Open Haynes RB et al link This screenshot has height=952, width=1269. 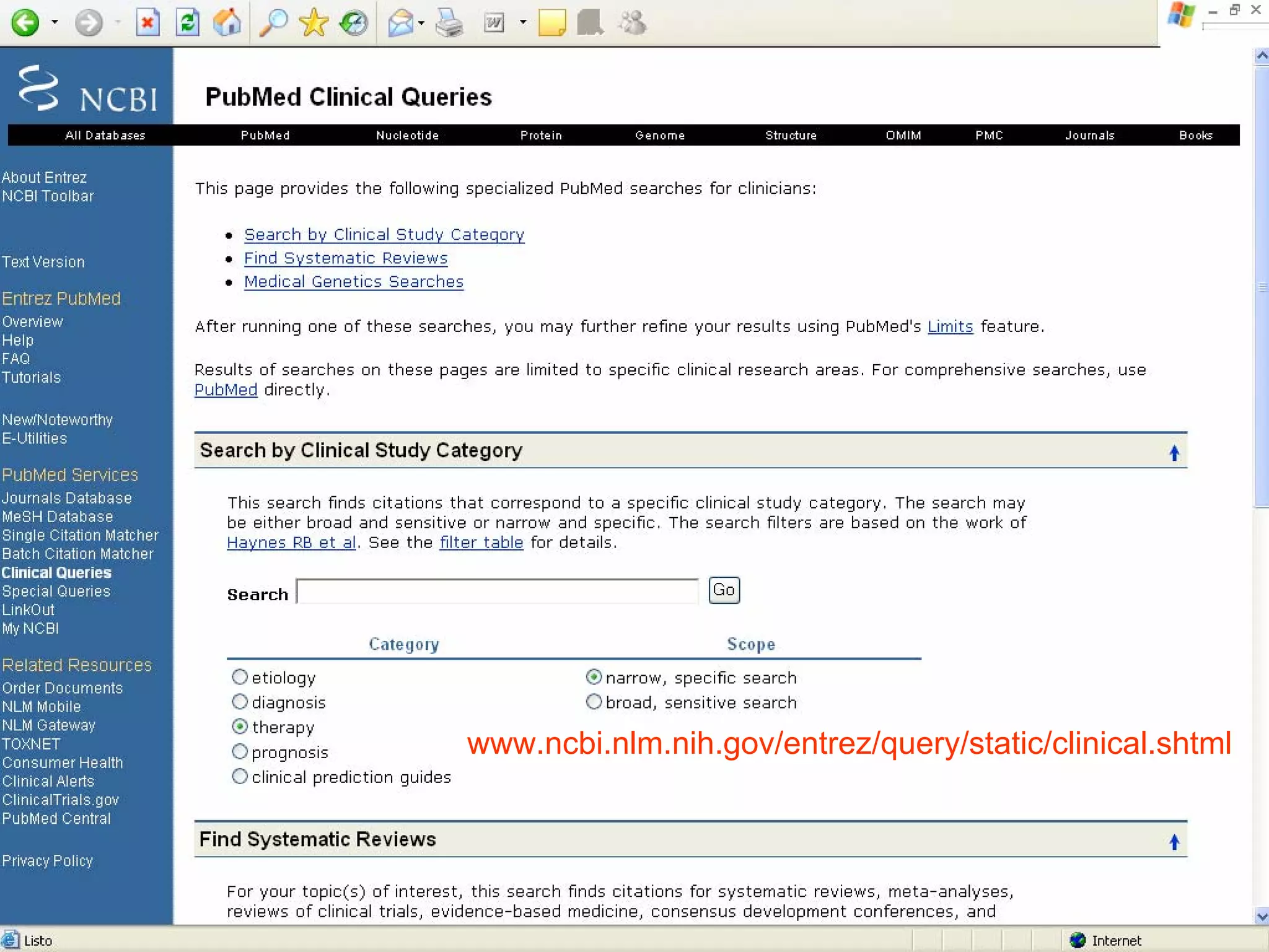pos(291,543)
